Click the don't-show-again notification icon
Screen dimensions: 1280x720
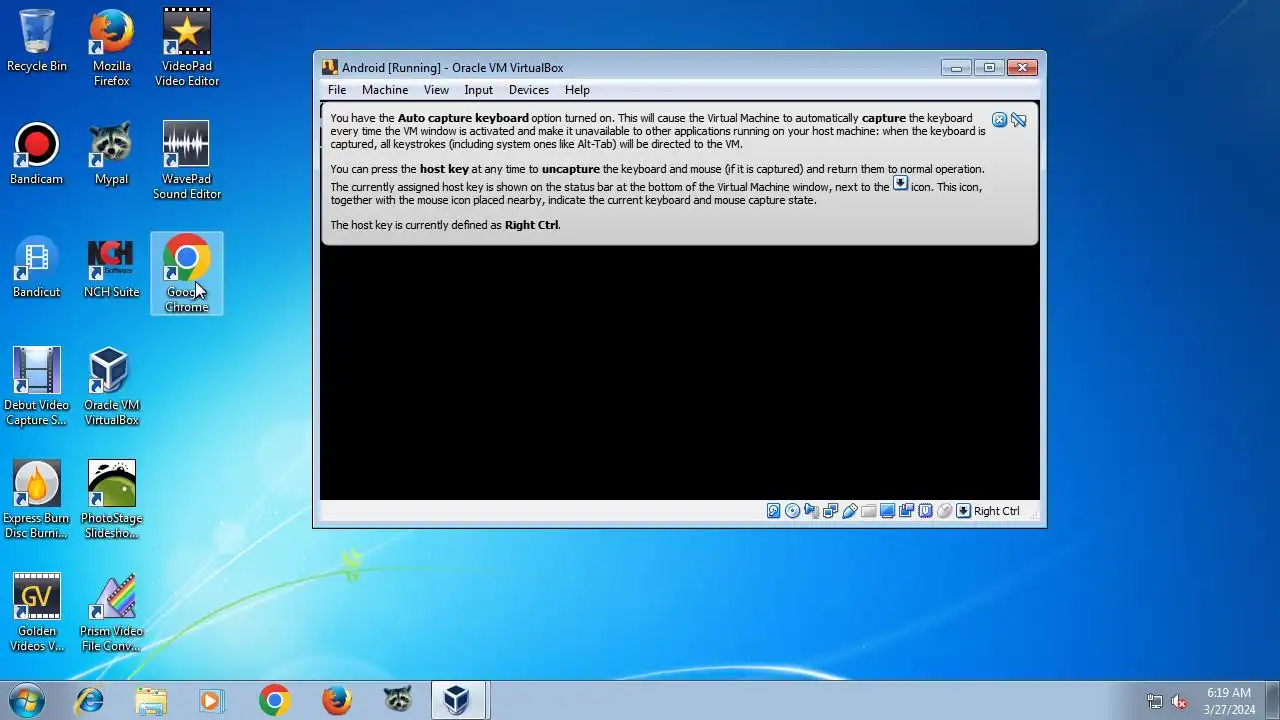point(1018,120)
